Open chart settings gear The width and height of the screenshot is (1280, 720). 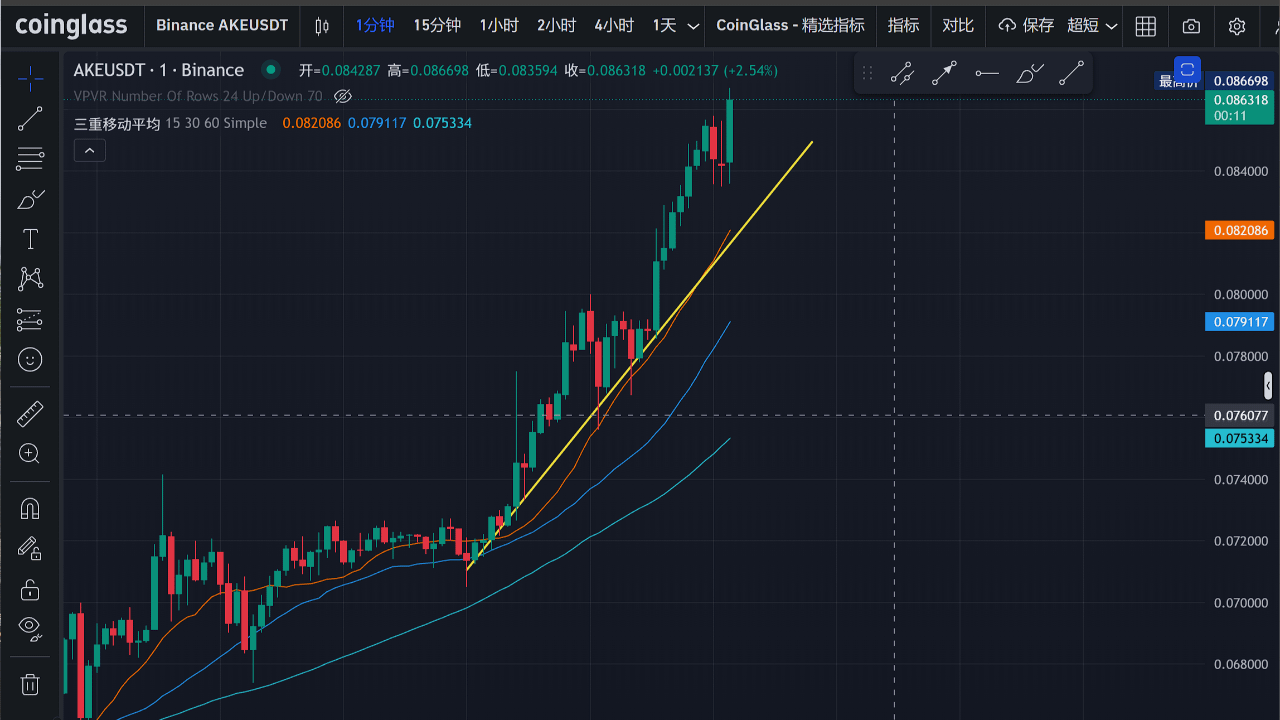[1237, 26]
